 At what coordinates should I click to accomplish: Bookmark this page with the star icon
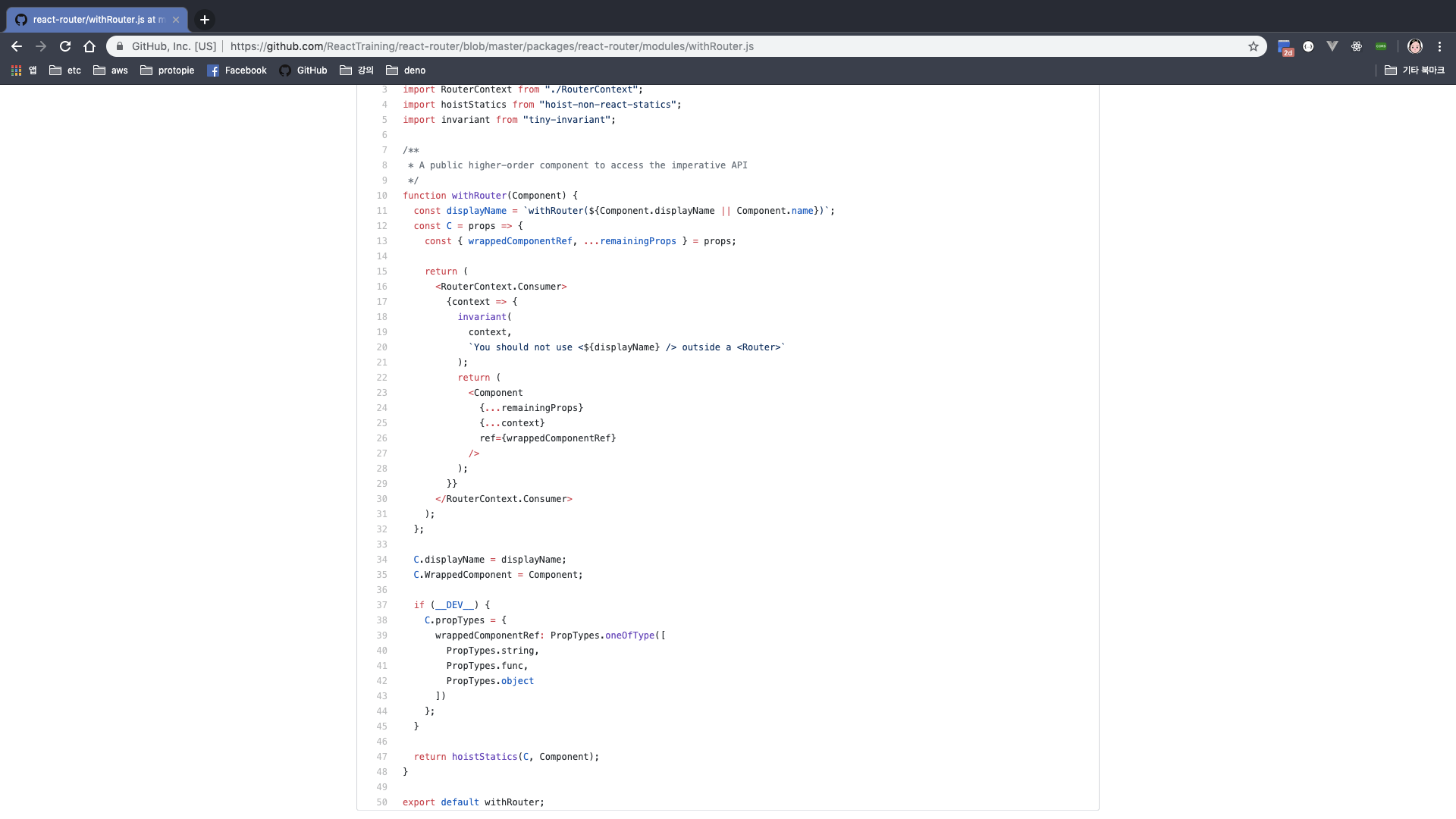(1254, 46)
